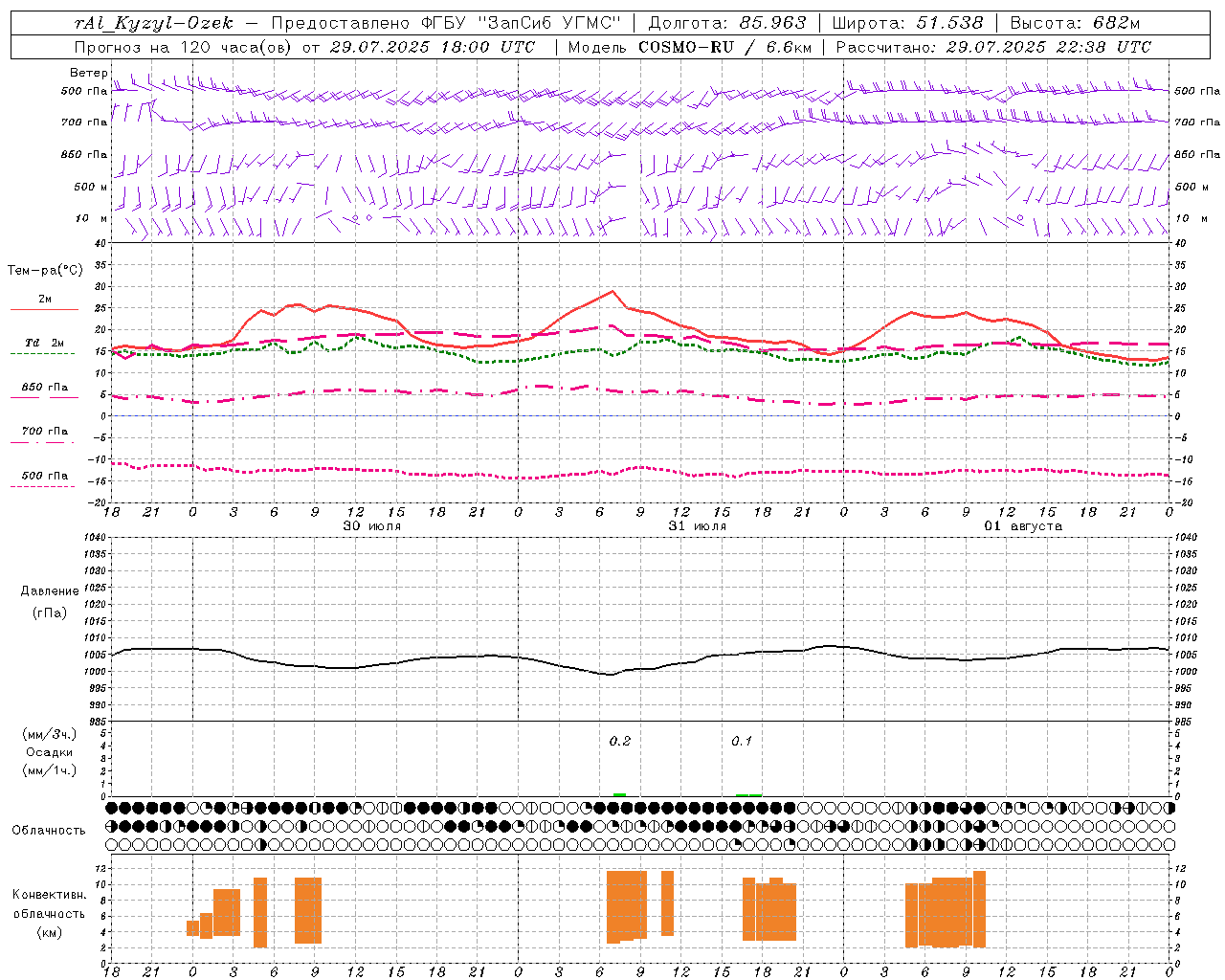Click the Давление pressure chart label

coord(50,591)
